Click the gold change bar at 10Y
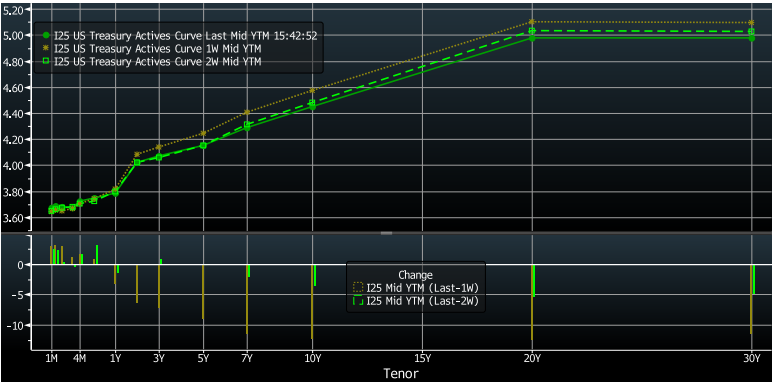 click(312, 302)
